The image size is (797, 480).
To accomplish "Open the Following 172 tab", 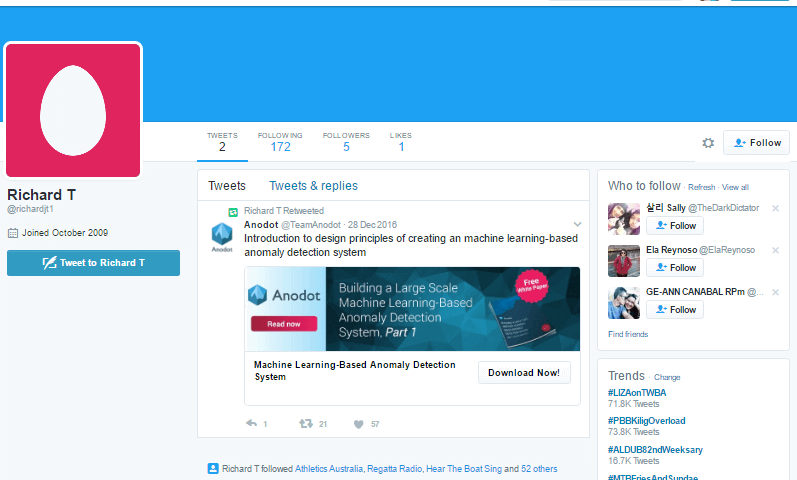I will click(x=280, y=142).
